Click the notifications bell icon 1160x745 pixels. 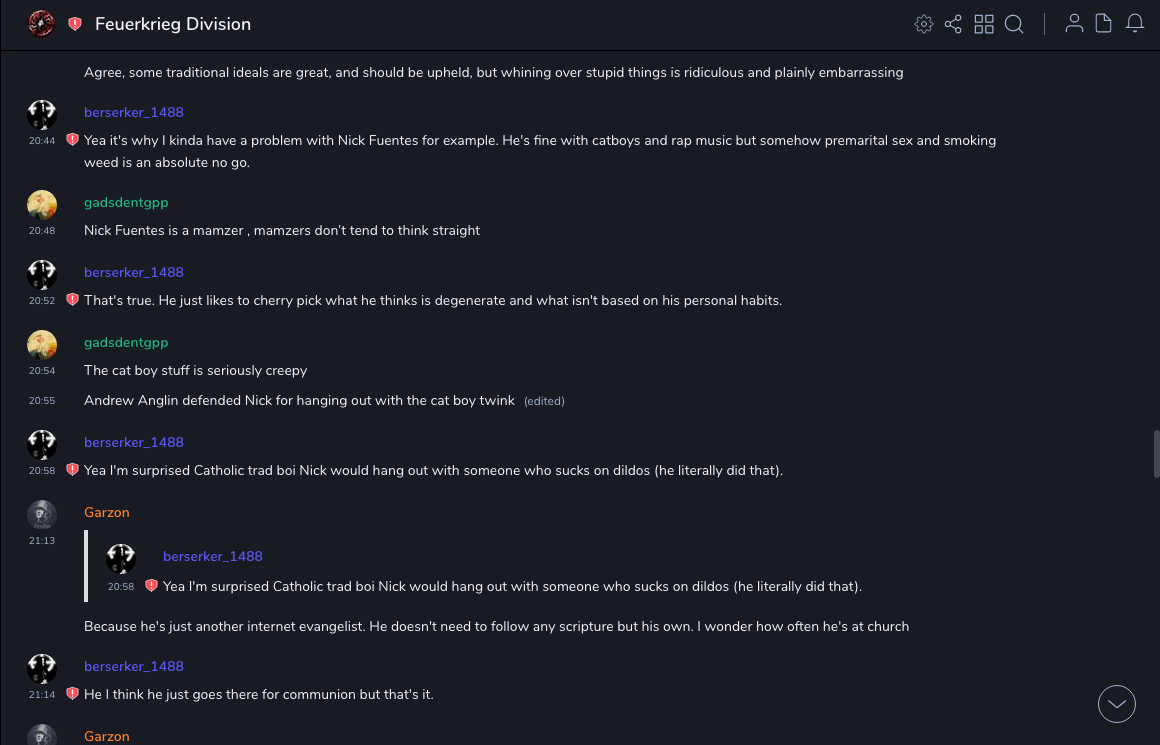(1135, 24)
